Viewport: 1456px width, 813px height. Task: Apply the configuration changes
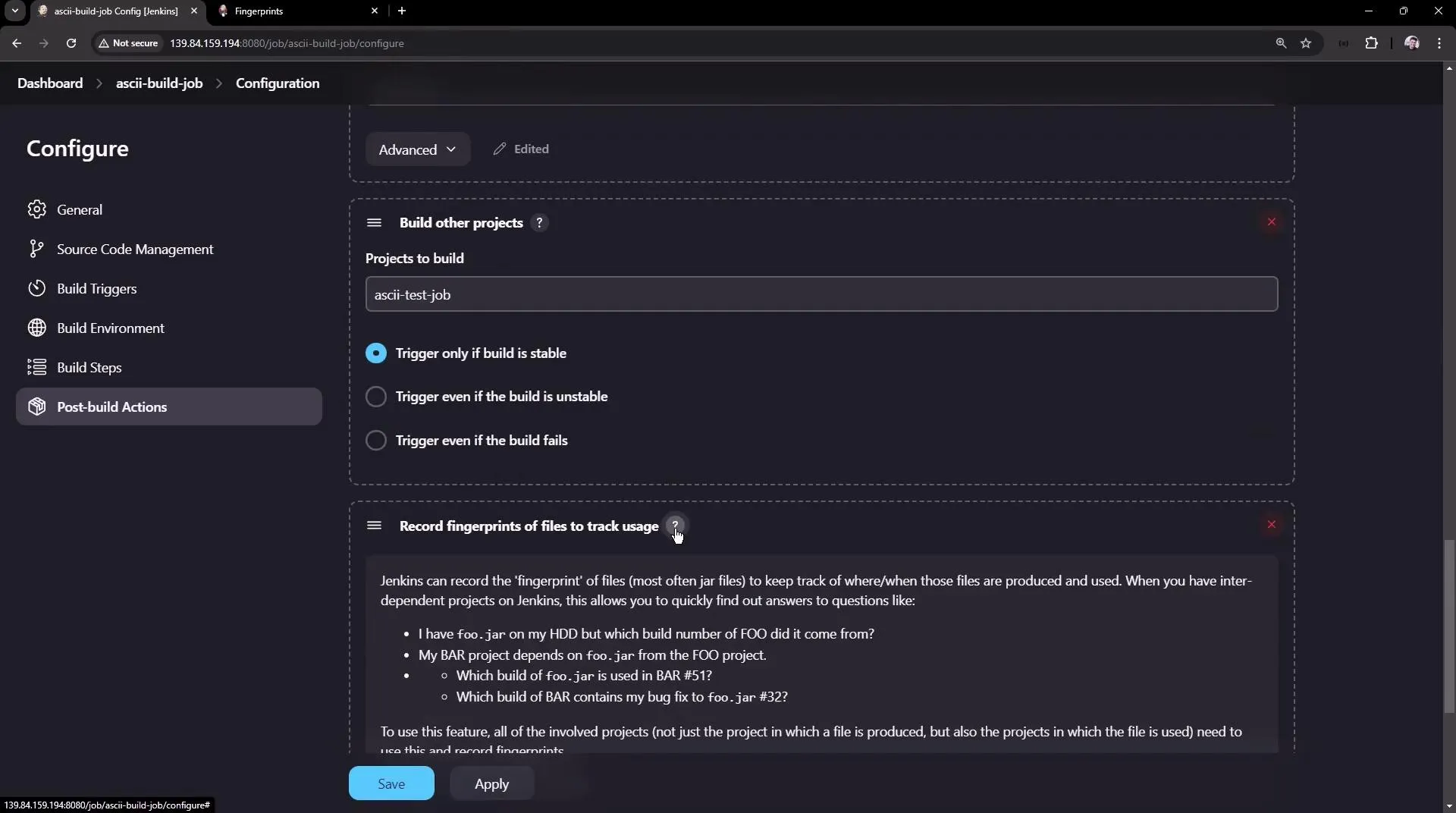[x=491, y=783]
